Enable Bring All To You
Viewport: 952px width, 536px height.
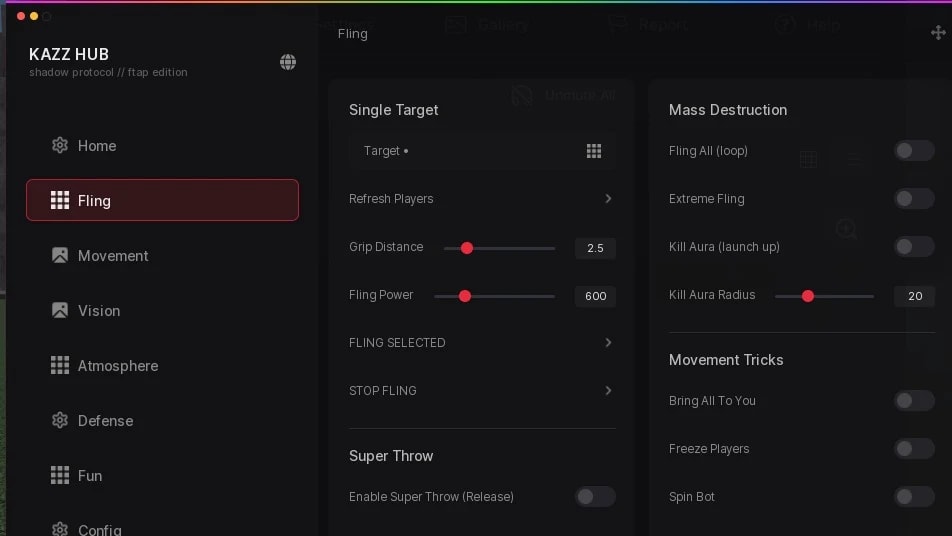click(x=914, y=401)
